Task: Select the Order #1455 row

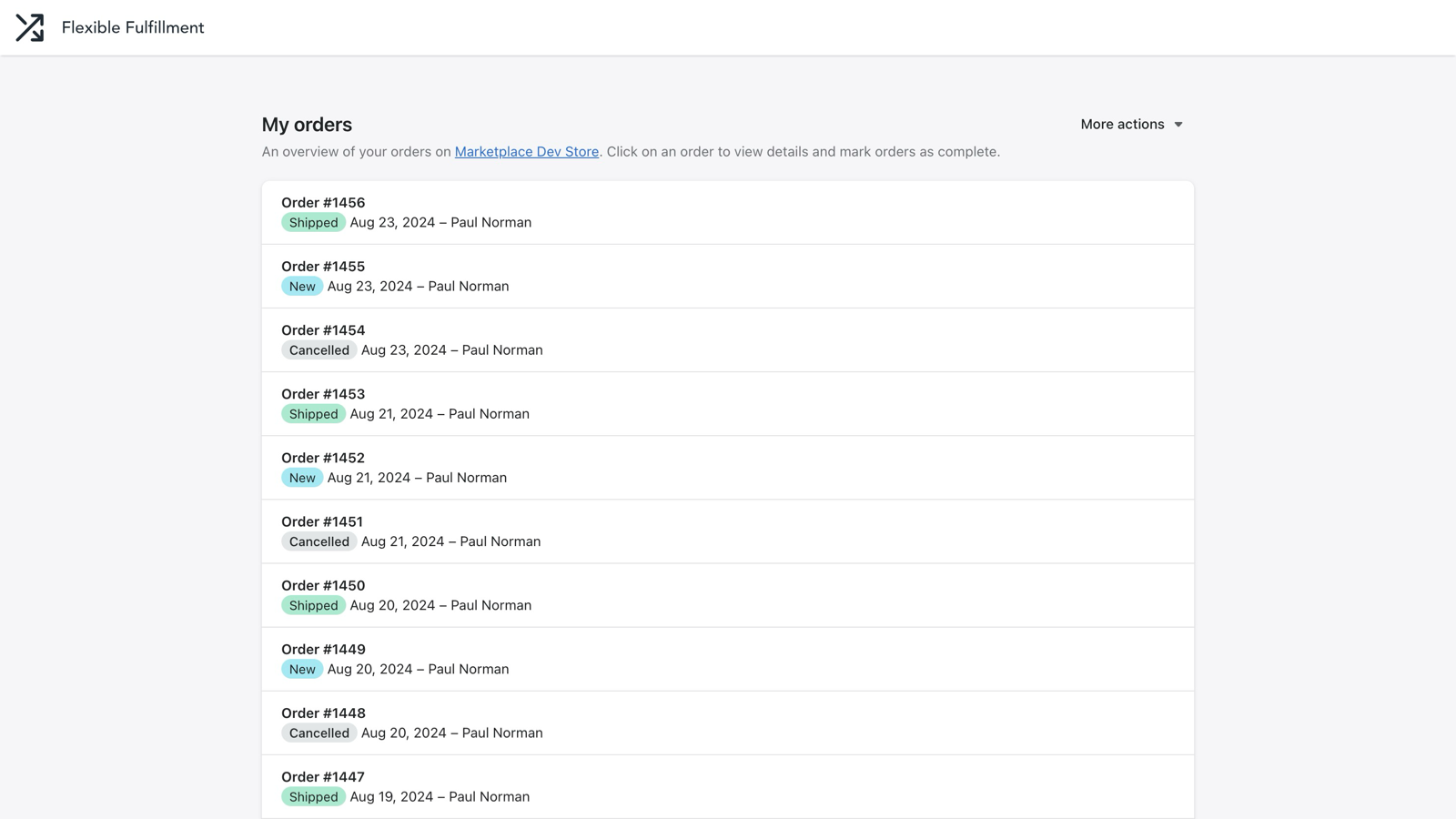Action: click(726, 276)
